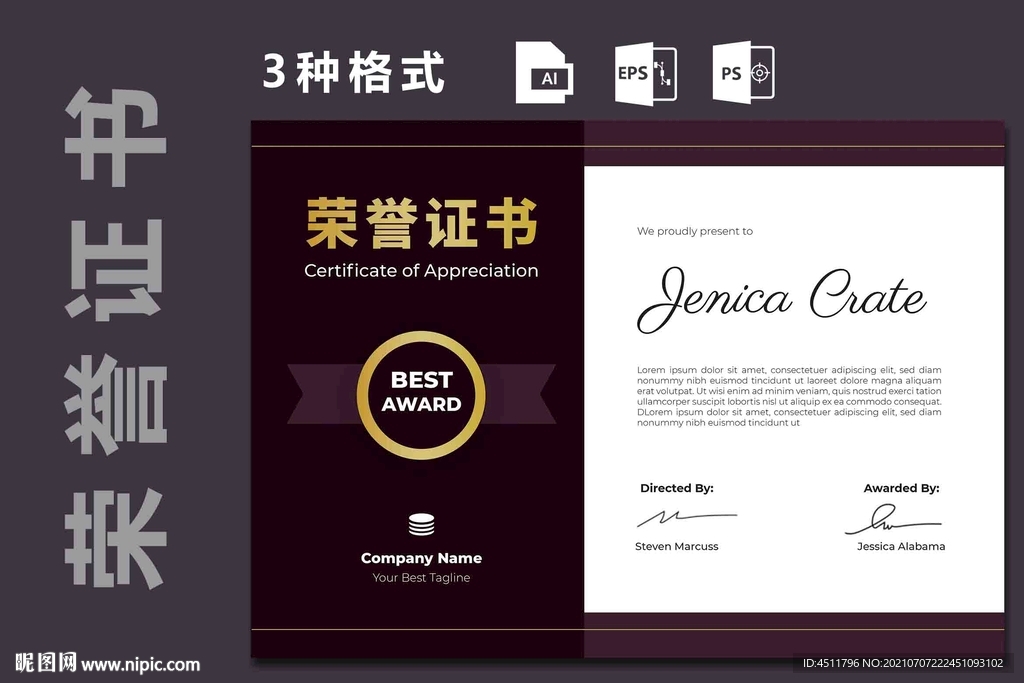Select the Jenica Crate recipient name
The width and height of the screenshot is (1024, 683).
click(x=781, y=298)
